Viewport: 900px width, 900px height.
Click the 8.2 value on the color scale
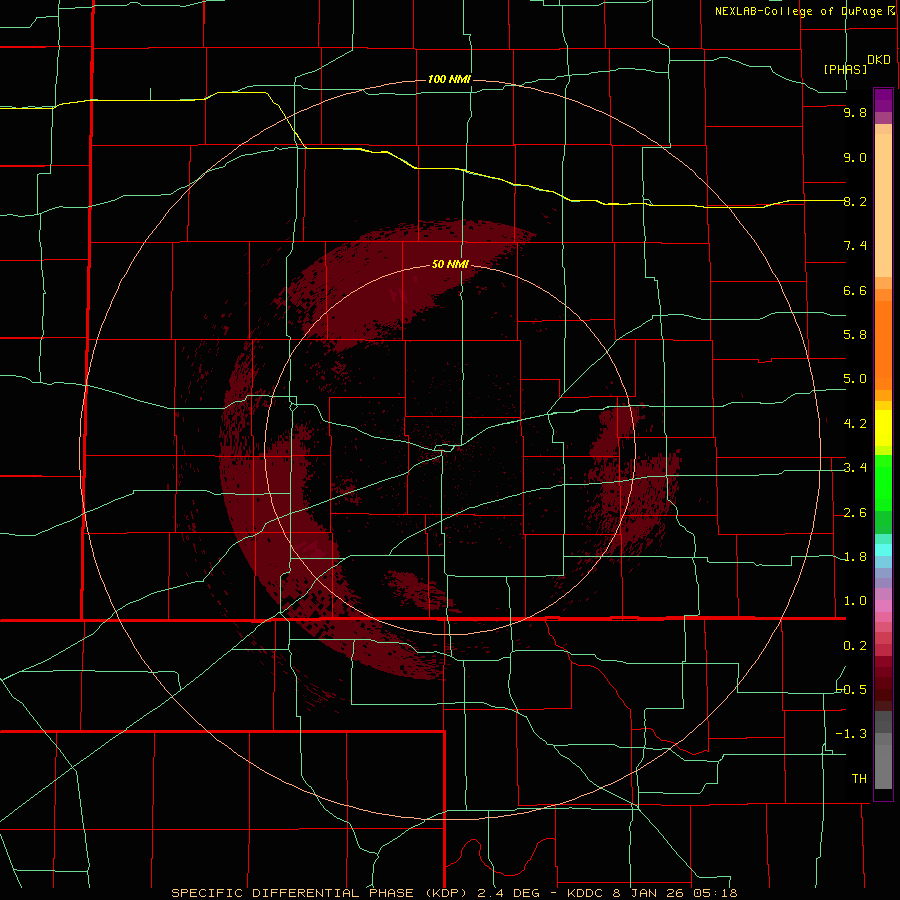click(x=855, y=201)
